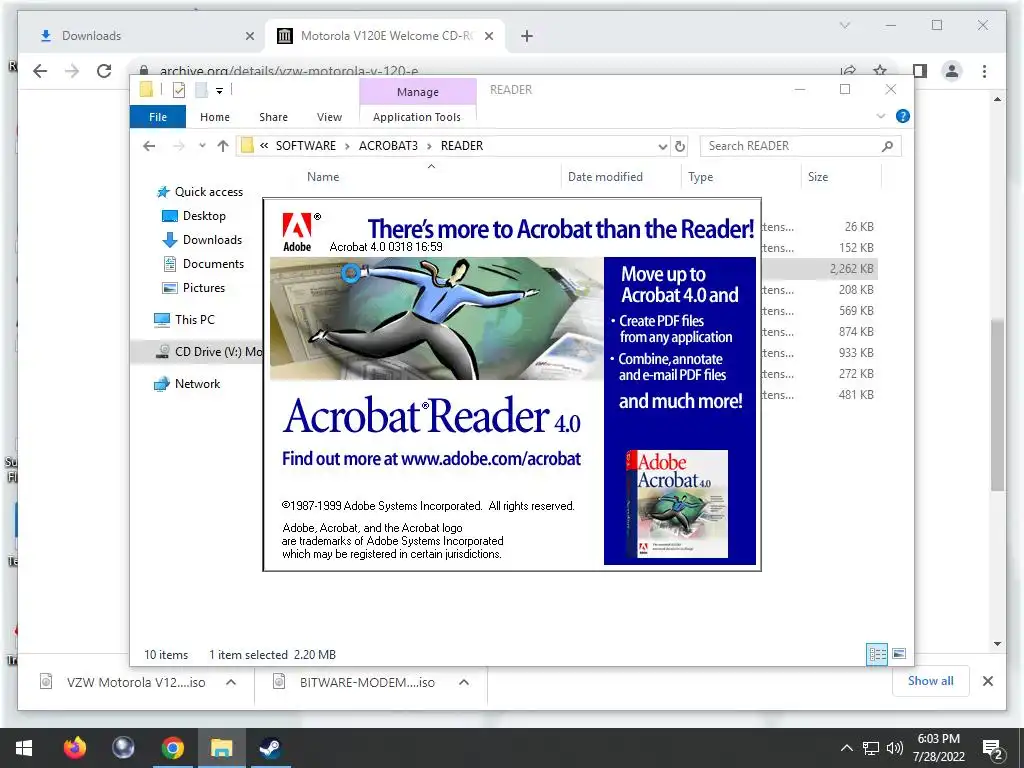Click the quick access Properties checkmark icon
This screenshot has width=1024, height=768.
click(x=179, y=90)
